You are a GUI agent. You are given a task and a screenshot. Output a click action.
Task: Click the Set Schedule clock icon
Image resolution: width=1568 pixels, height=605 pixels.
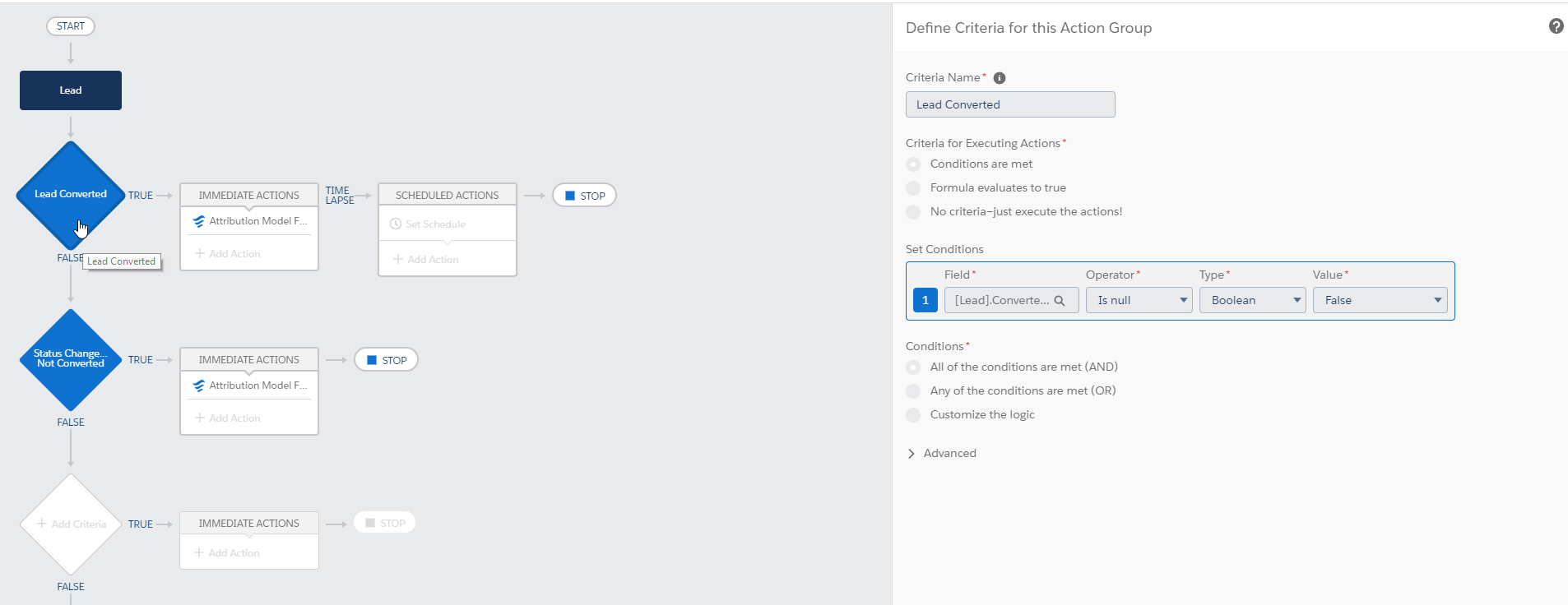(396, 224)
